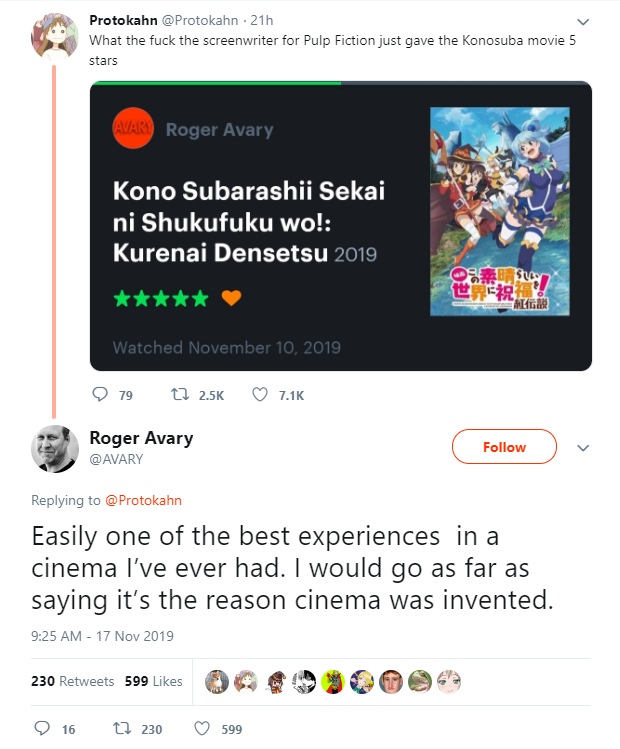Like Roger Avary's reply with 599 likes
This screenshot has width=620, height=749.
[201, 729]
